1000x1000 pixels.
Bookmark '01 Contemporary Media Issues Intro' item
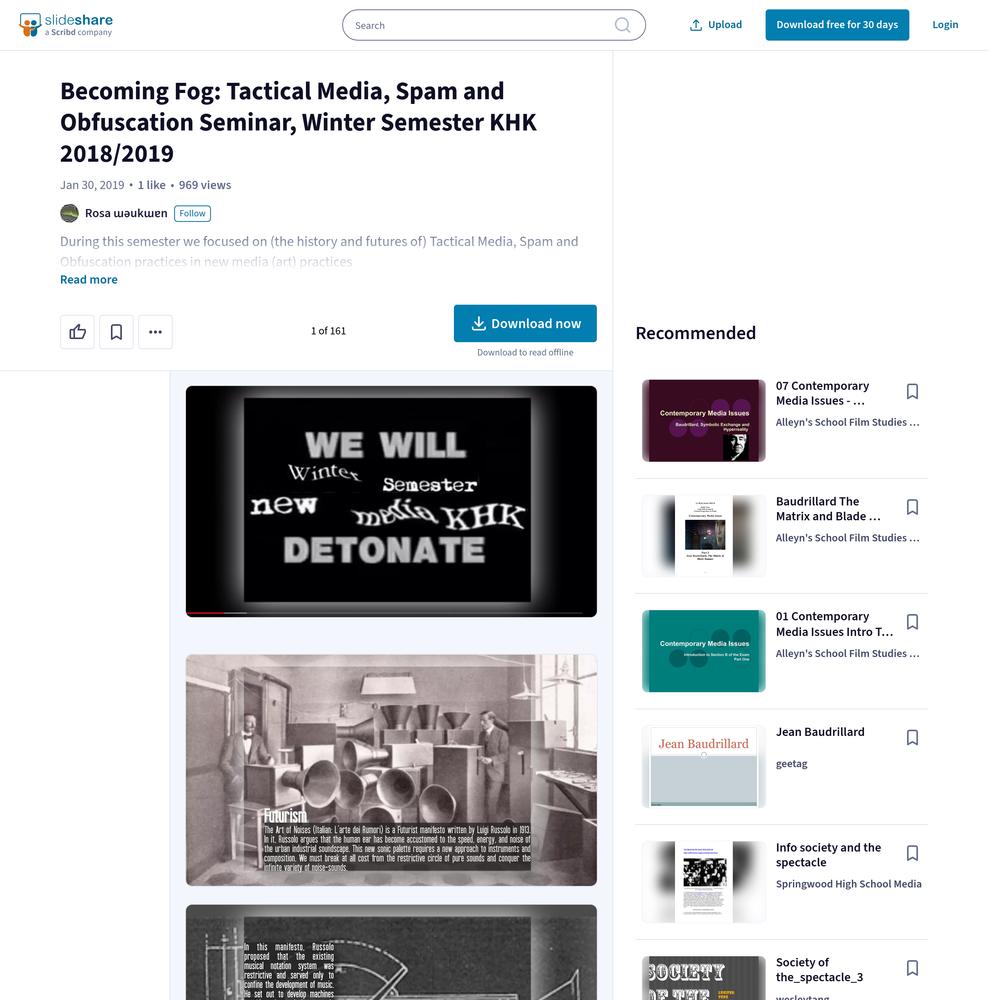(912, 622)
